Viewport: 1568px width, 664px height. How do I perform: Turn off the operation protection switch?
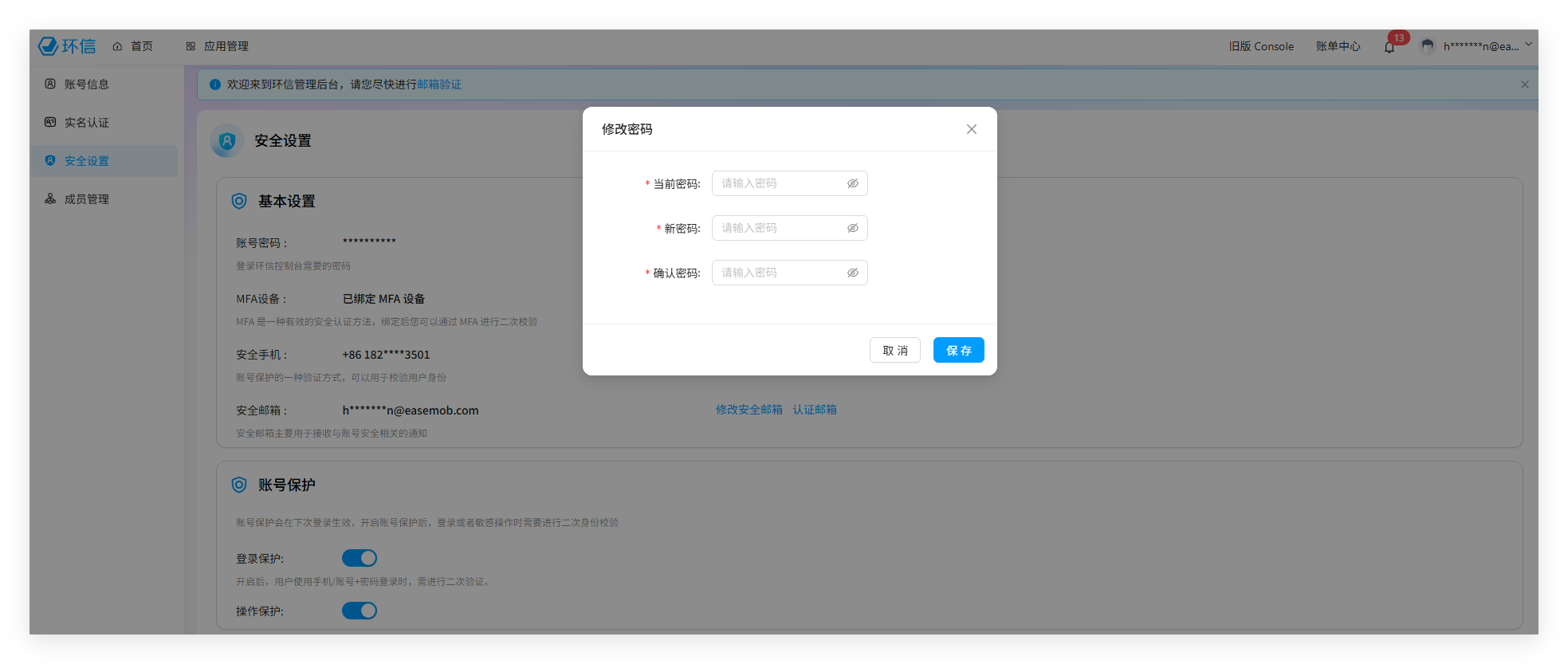point(360,611)
